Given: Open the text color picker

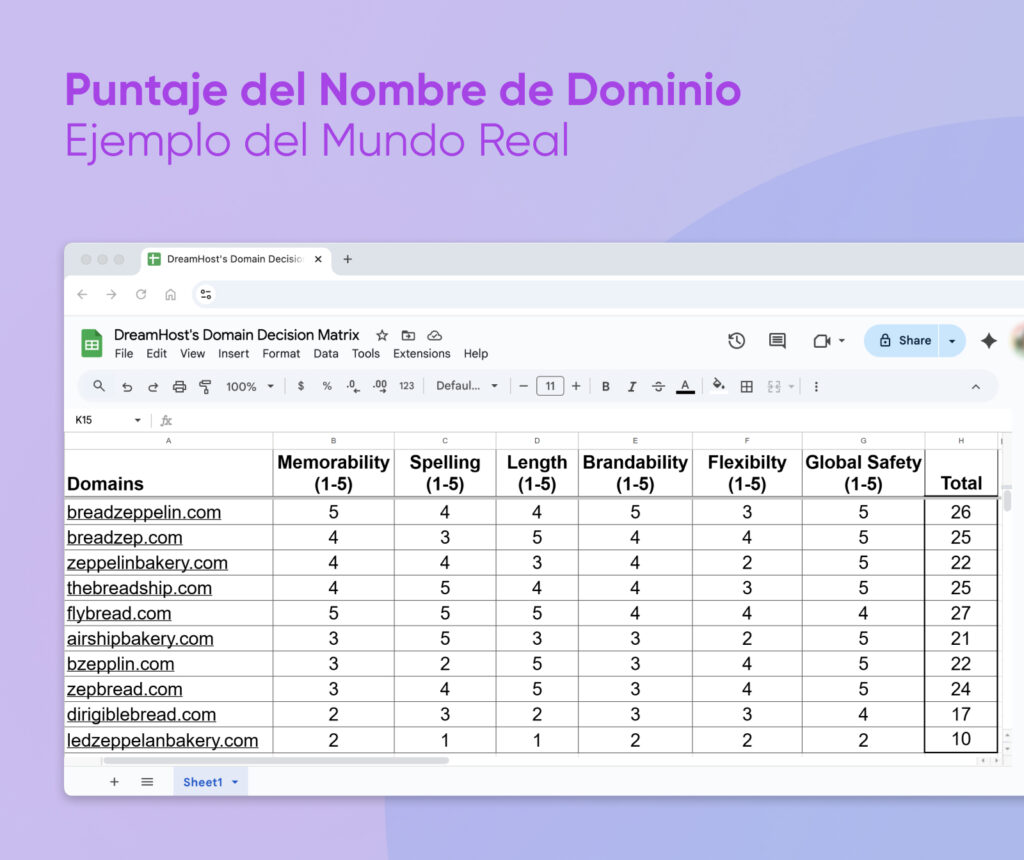Looking at the screenshot, I should click(685, 385).
